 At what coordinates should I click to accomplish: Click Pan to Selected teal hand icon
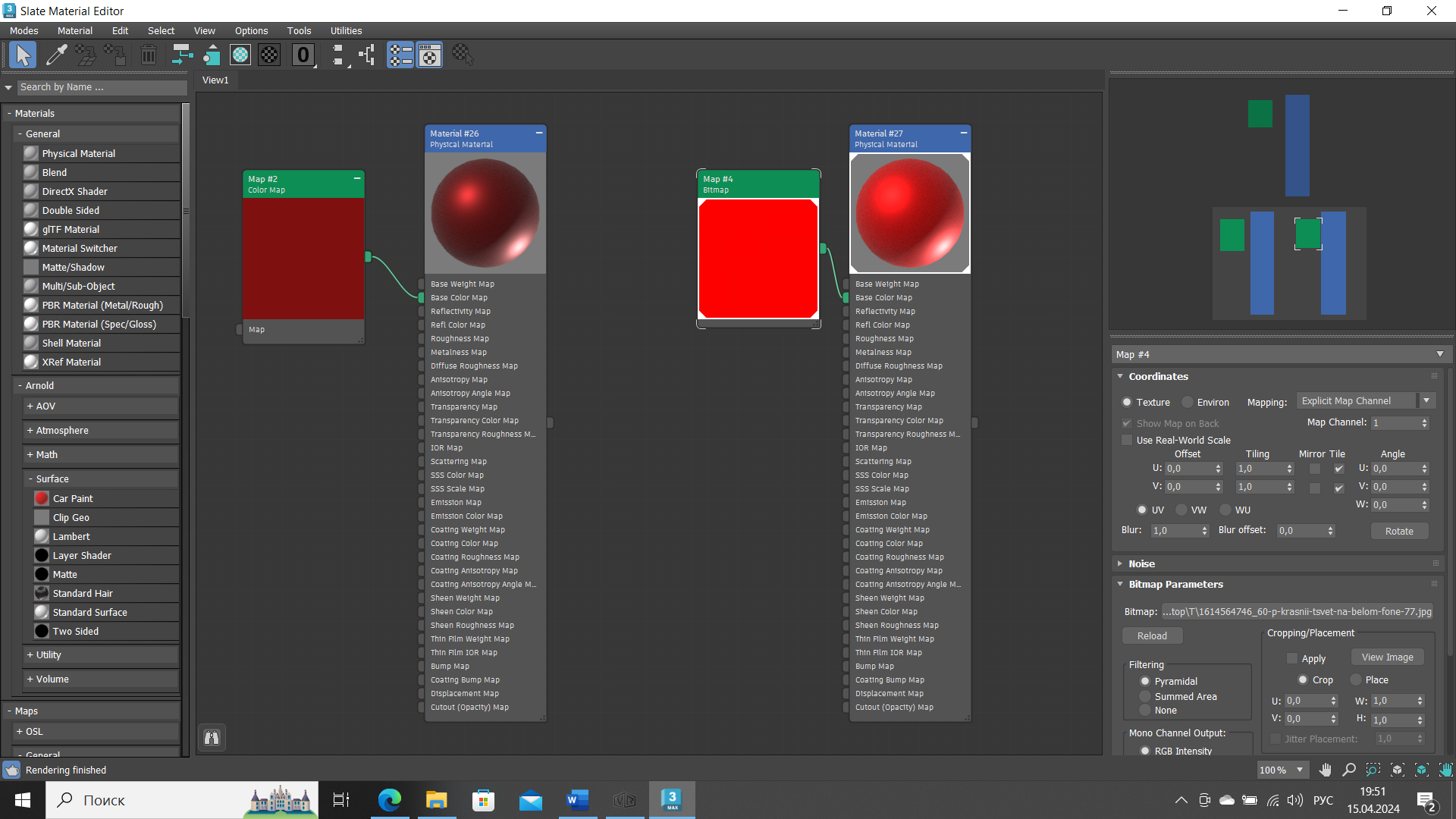pos(1445,770)
